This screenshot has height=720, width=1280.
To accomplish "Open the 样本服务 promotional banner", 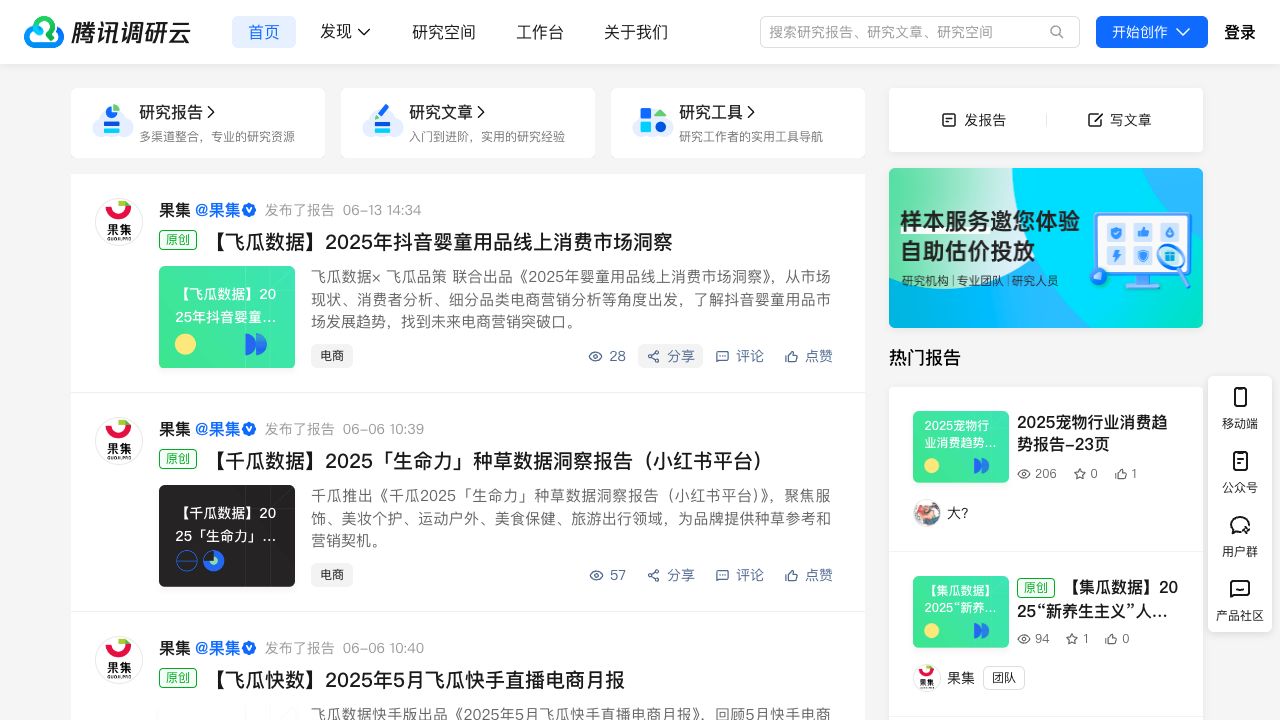I will 1046,248.
